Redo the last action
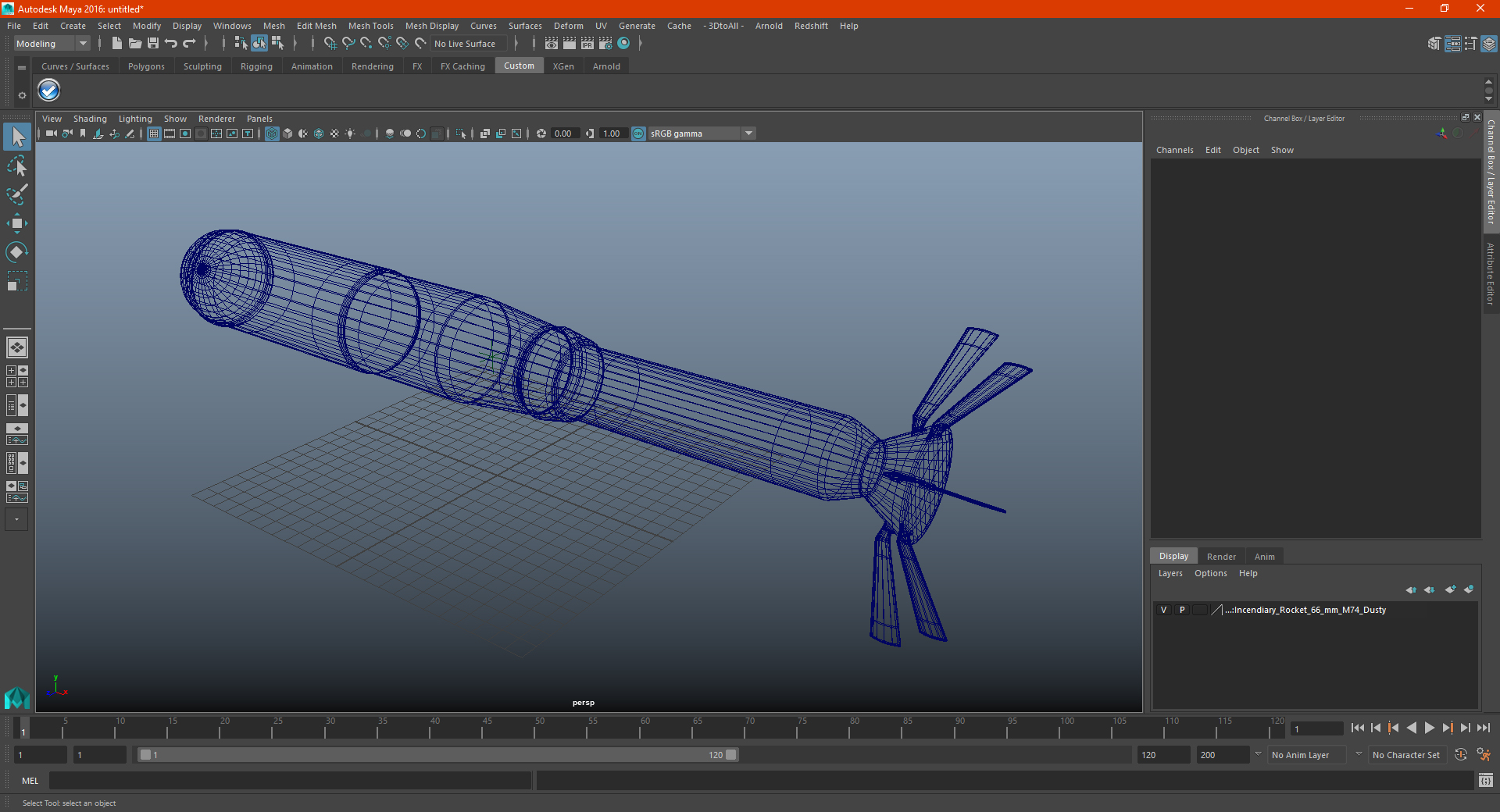Image resolution: width=1500 pixels, height=812 pixels. point(189,44)
